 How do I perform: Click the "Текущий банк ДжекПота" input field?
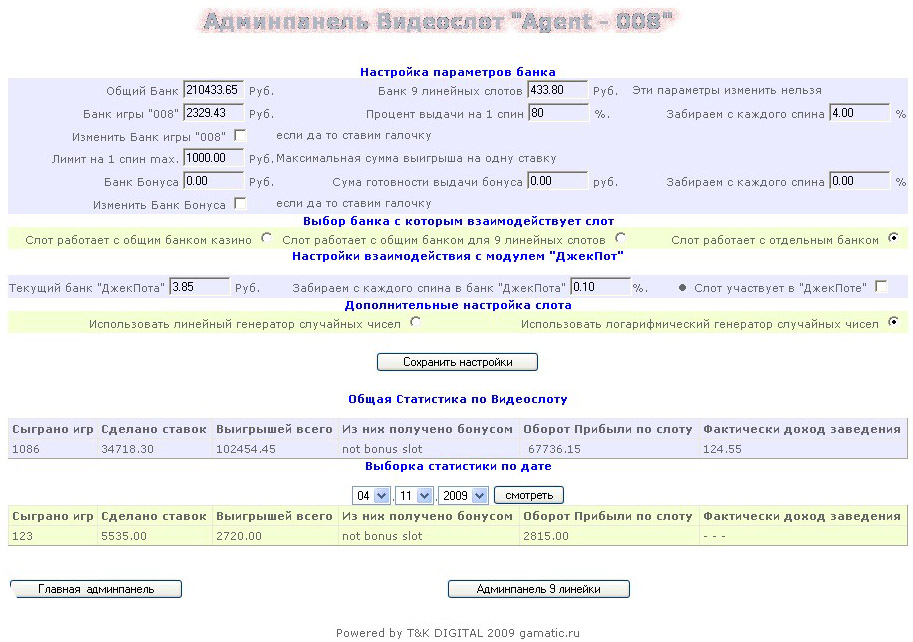pyautogui.click(x=199, y=287)
